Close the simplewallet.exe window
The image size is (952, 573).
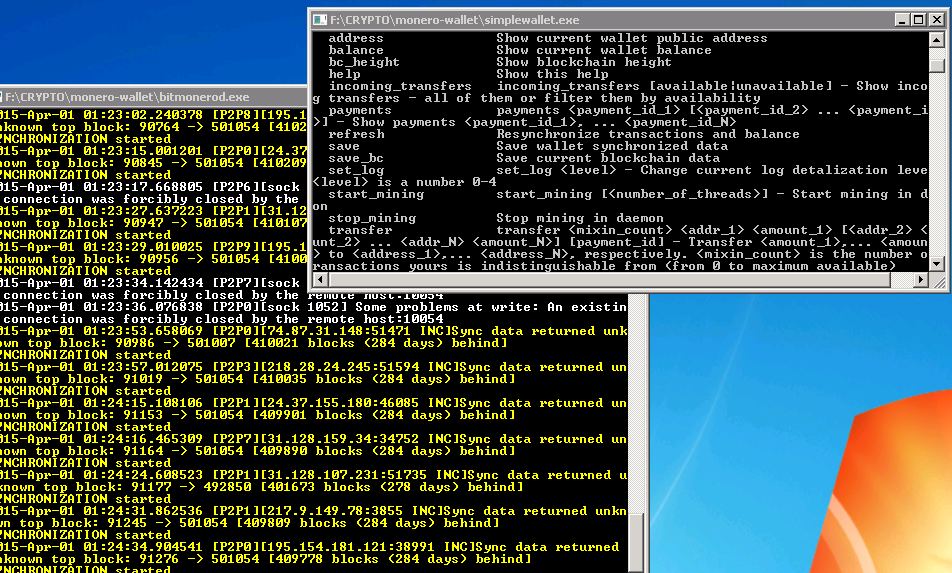coord(937,20)
